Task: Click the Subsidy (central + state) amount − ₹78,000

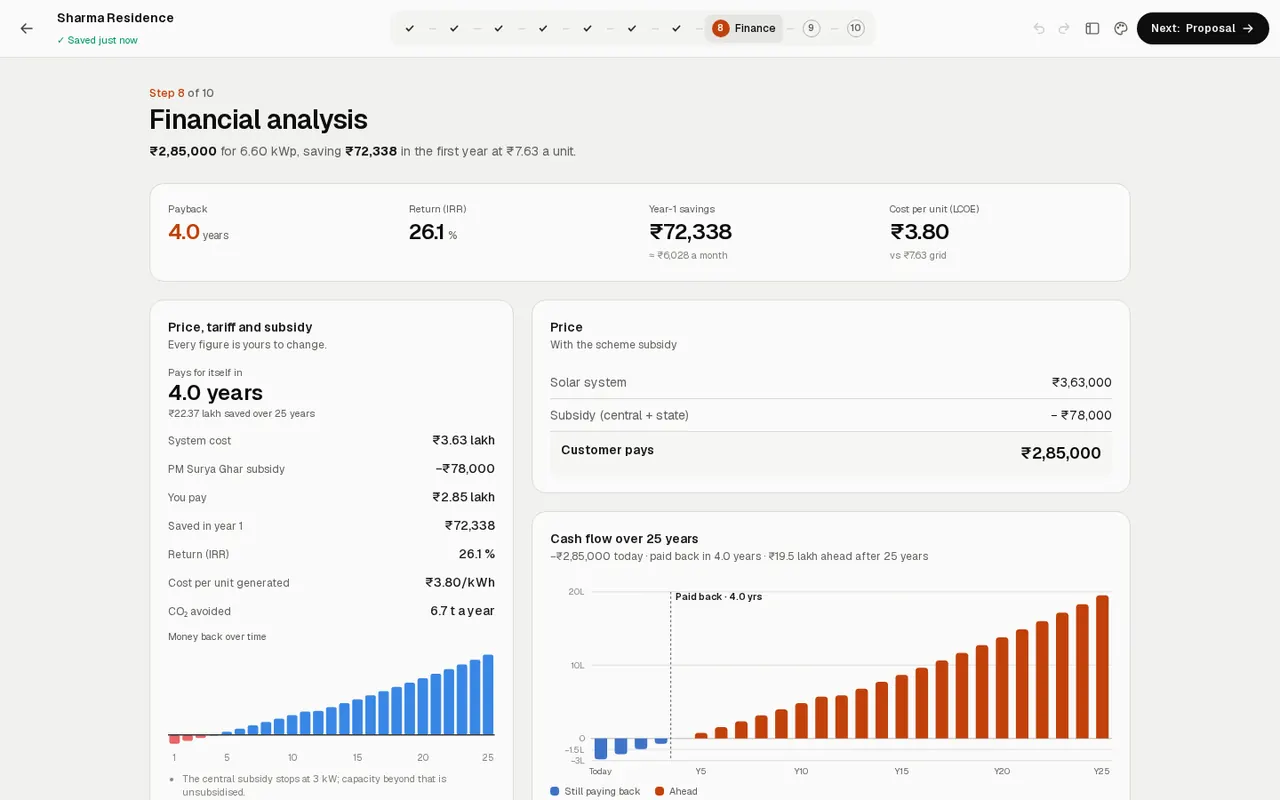Action: pyautogui.click(x=1080, y=415)
